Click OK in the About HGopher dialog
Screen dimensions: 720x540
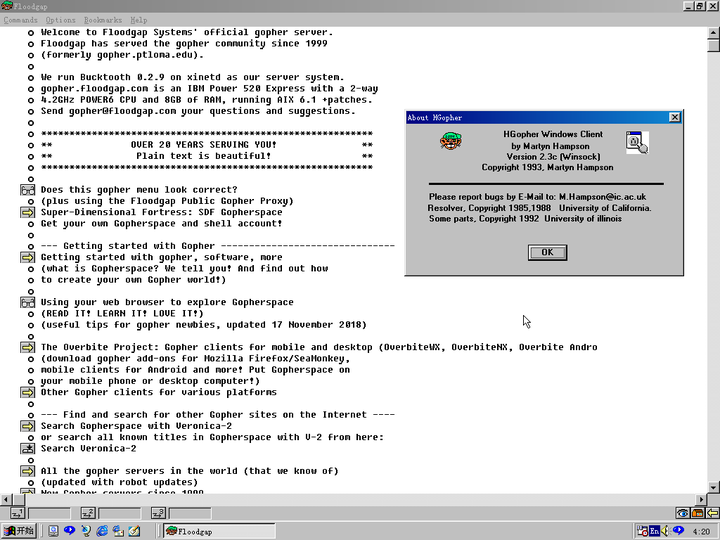547,252
